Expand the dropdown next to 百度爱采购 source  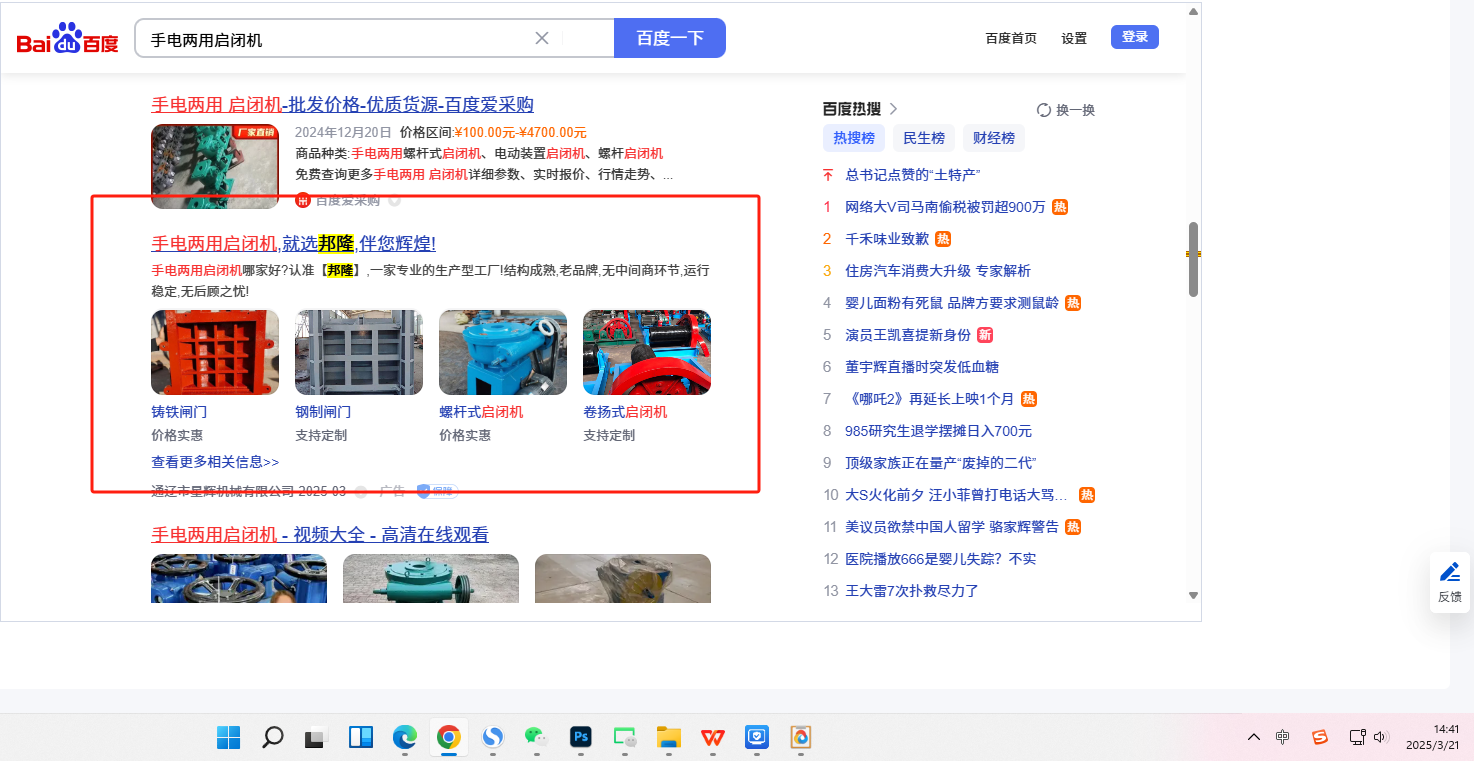click(x=394, y=200)
